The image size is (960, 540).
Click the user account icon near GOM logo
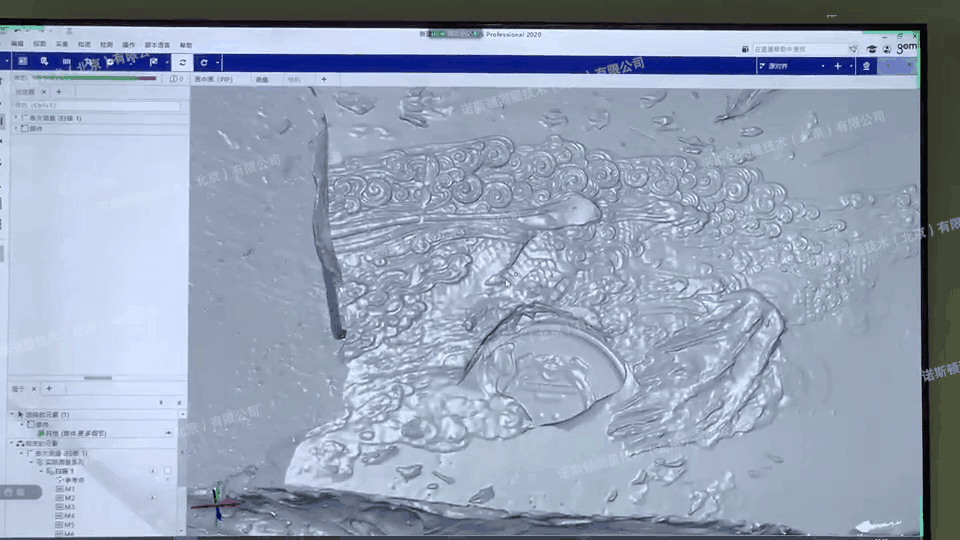tap(886, 48)
